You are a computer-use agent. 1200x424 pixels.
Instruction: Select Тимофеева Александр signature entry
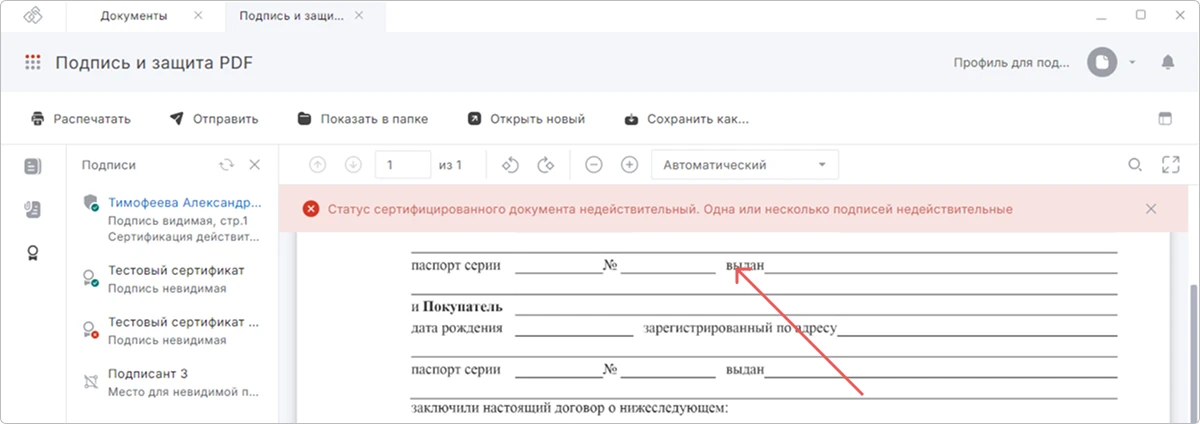(172, 220)
